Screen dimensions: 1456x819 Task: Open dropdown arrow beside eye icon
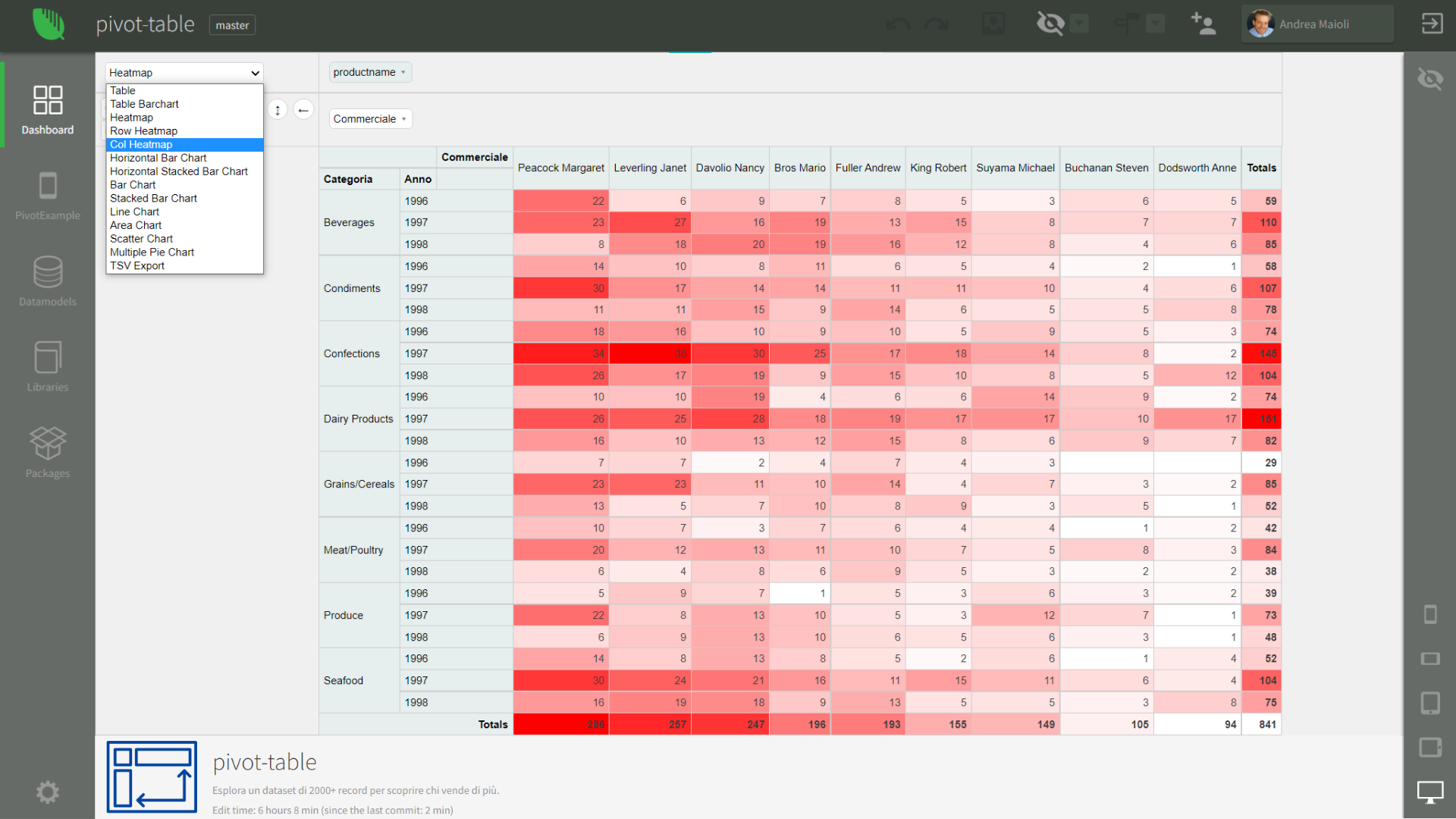click(x=1080, y=24)
